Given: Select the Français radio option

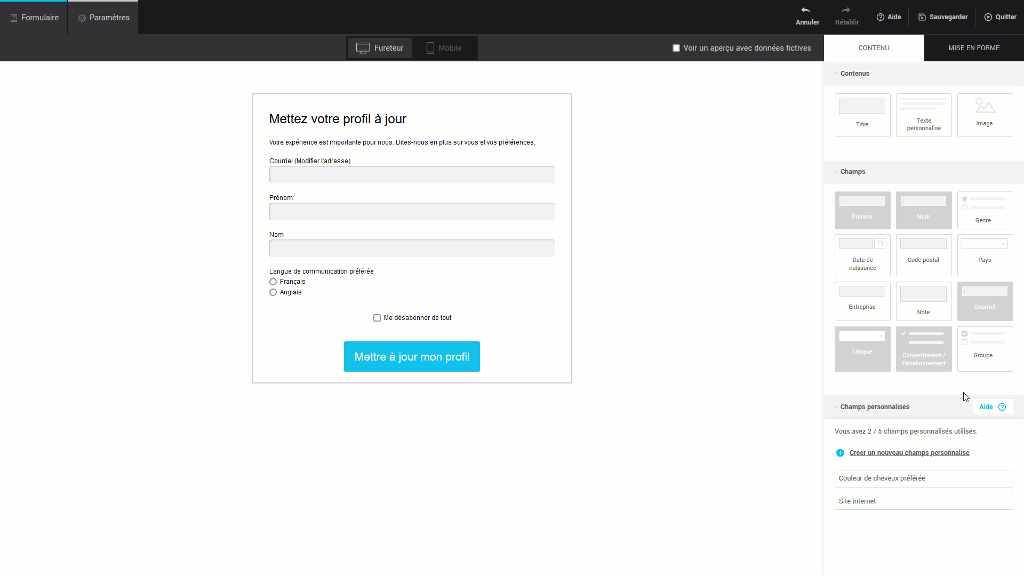Looking at the screenshot, I should (273, 282).
